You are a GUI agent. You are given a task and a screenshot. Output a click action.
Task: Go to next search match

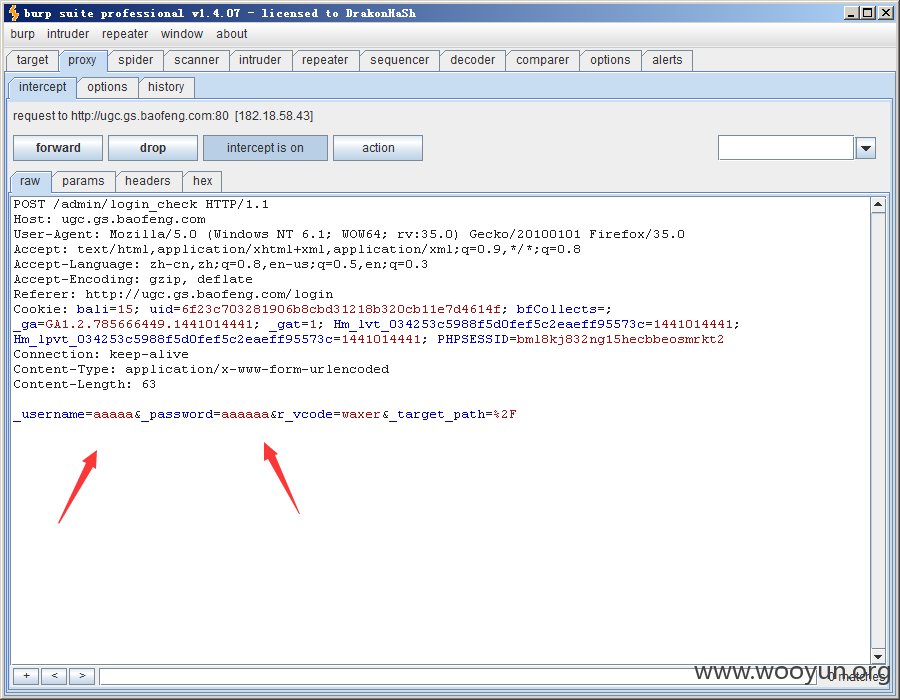(82, 676)
